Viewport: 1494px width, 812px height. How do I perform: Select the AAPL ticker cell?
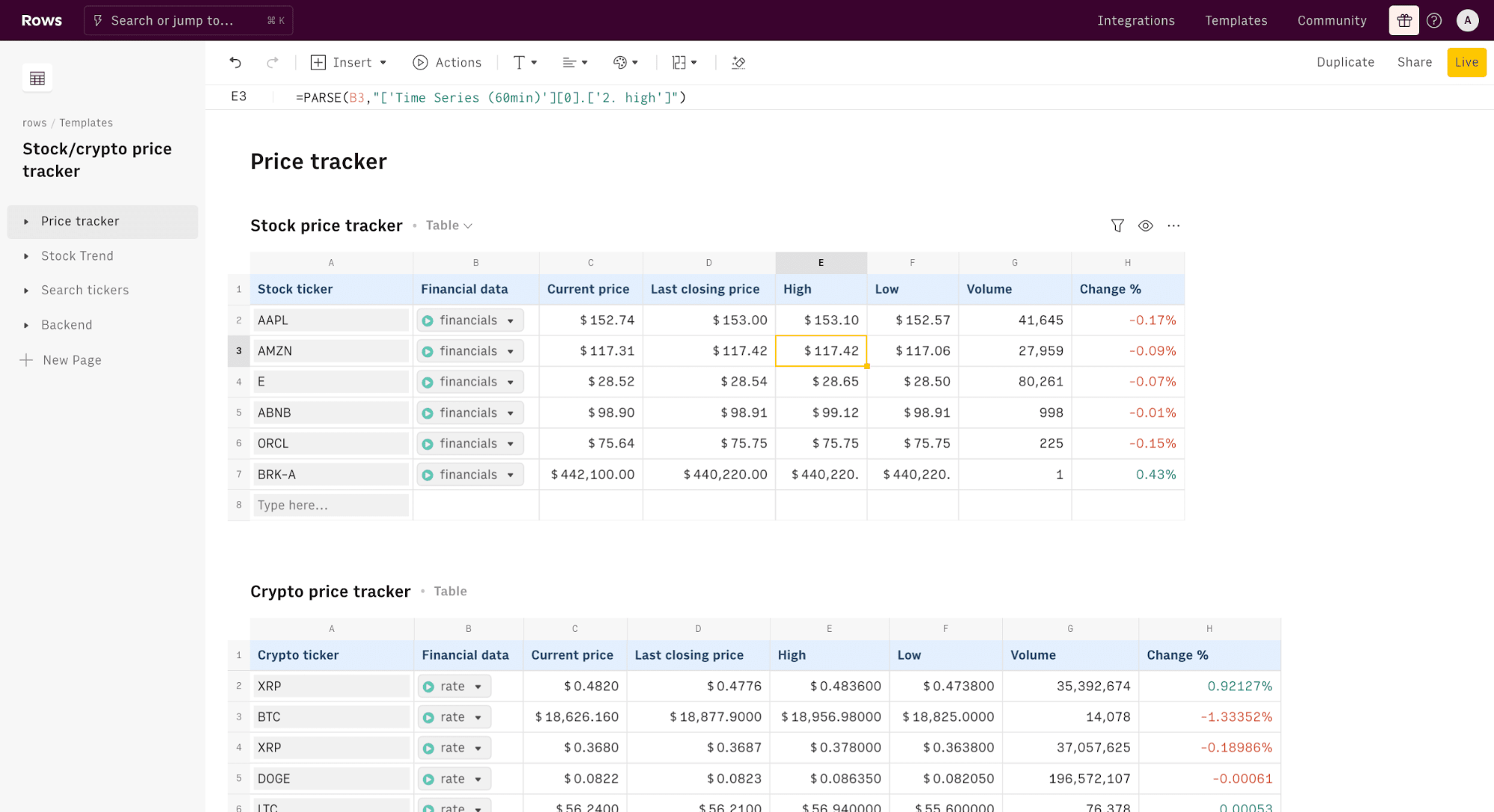pyautogui.click(x=331, y=320)
